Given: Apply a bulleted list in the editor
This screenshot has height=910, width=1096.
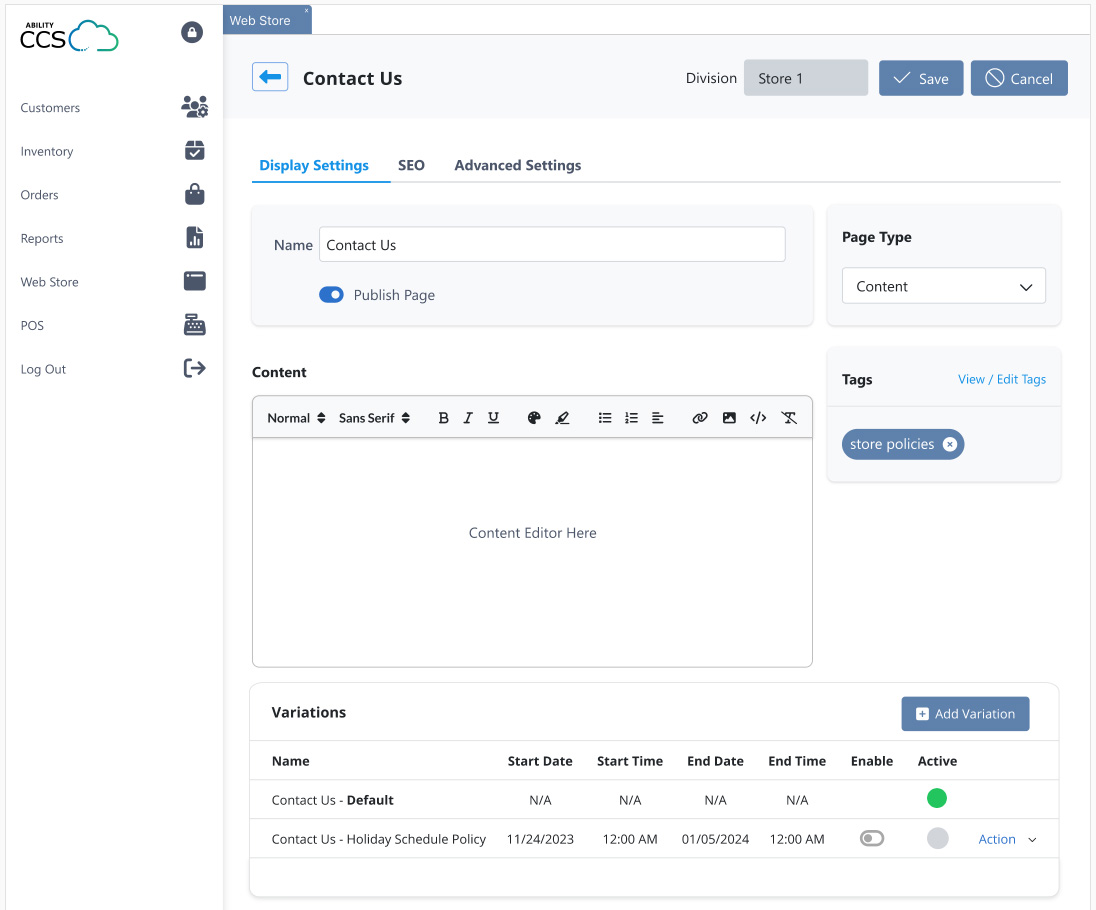Looking at the screenshot, I should (x=605, y=417).
